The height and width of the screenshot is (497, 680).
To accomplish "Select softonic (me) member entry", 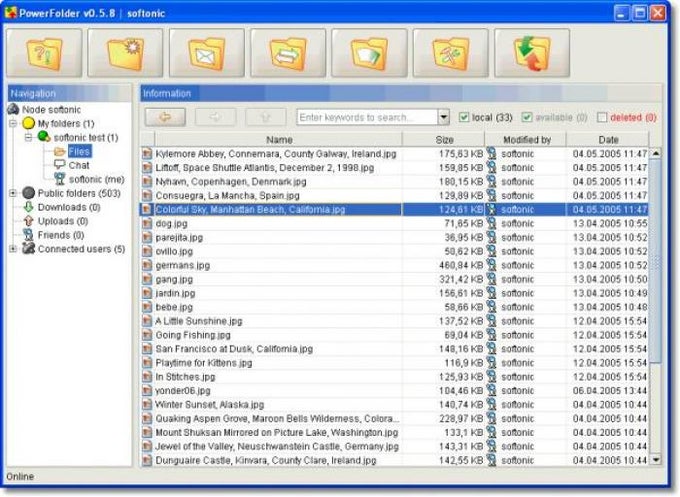I will coord(97,179).
